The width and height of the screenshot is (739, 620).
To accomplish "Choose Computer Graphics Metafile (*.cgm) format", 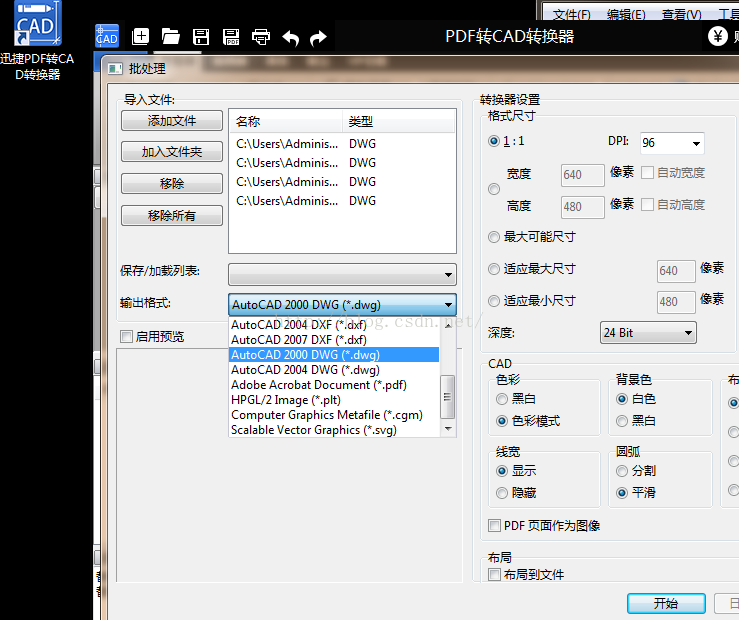I will point(334,415).
